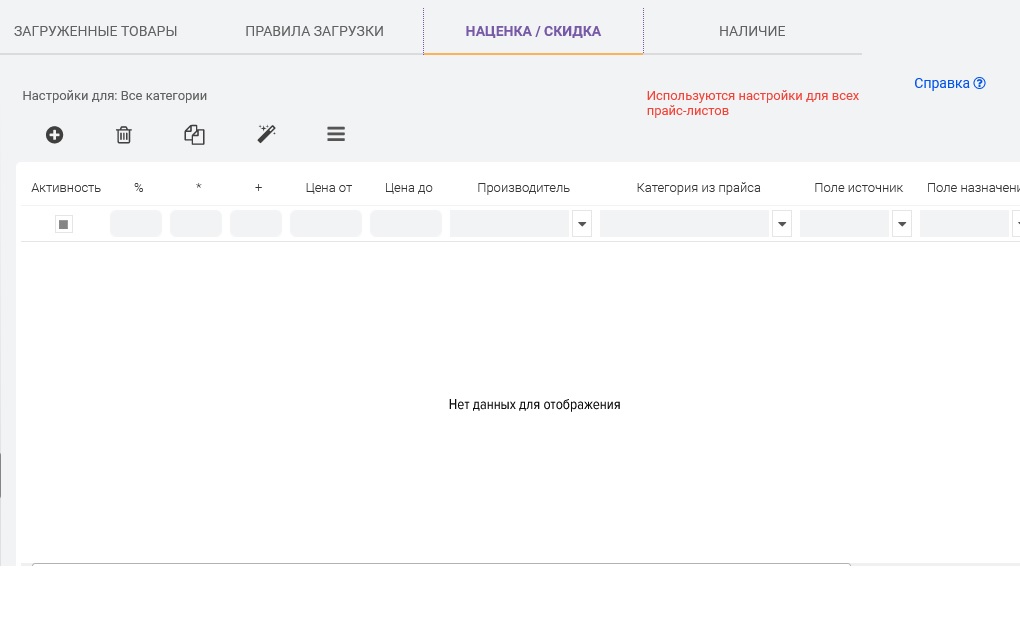Click the + addition filter field
This screenshot has height=640, width=1020.
point(256,224)
